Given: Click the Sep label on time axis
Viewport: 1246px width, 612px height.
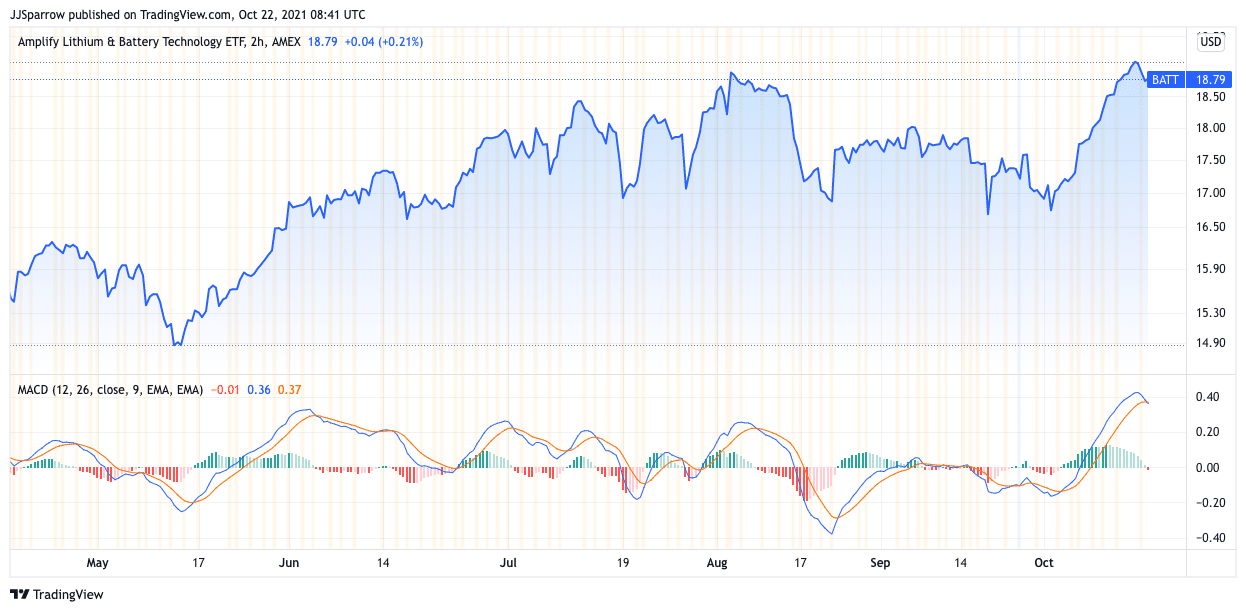Looking at the screenshot, I should pyautogui.click(x=880, y=563).
